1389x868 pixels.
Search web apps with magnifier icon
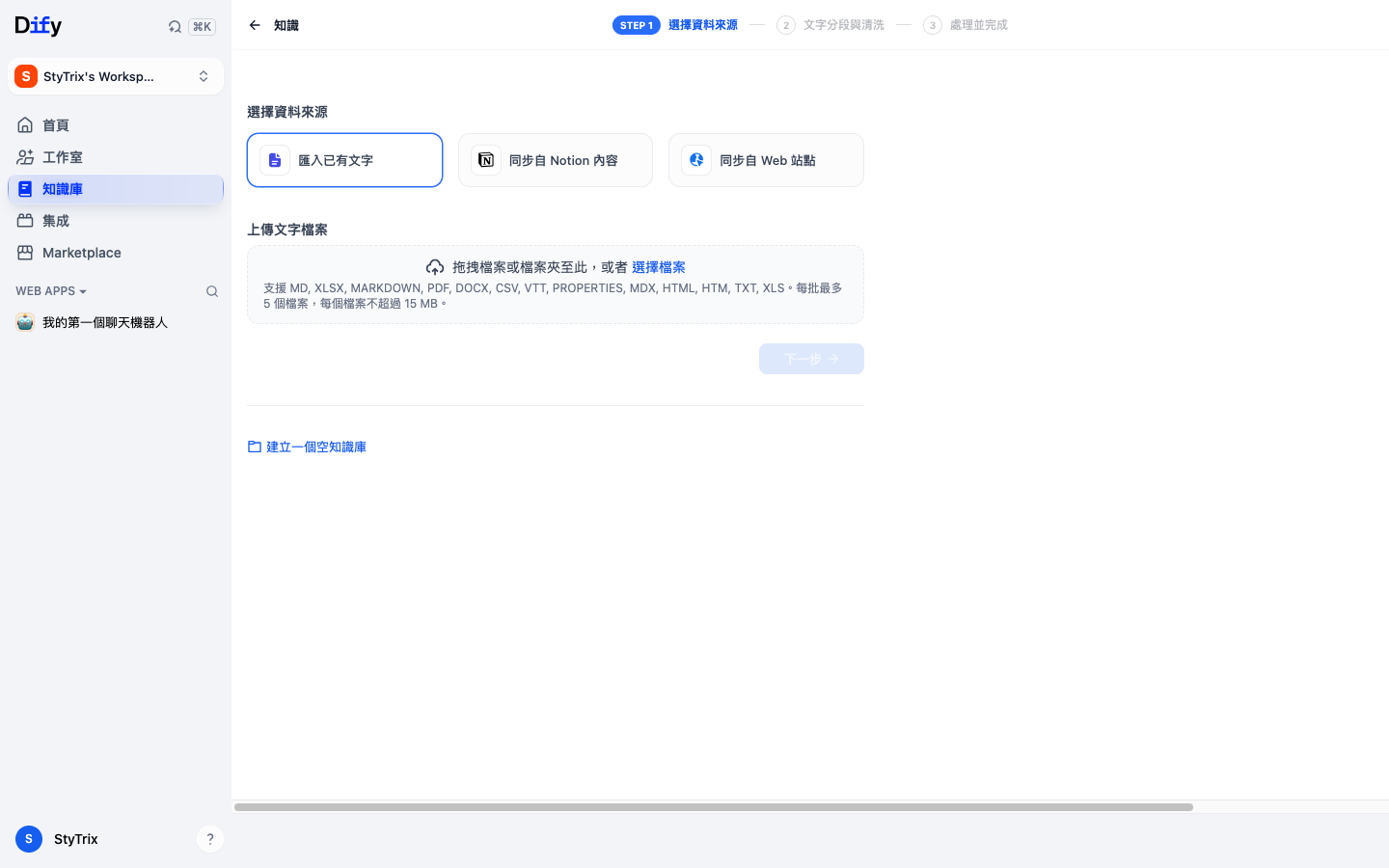coord(212,291)
